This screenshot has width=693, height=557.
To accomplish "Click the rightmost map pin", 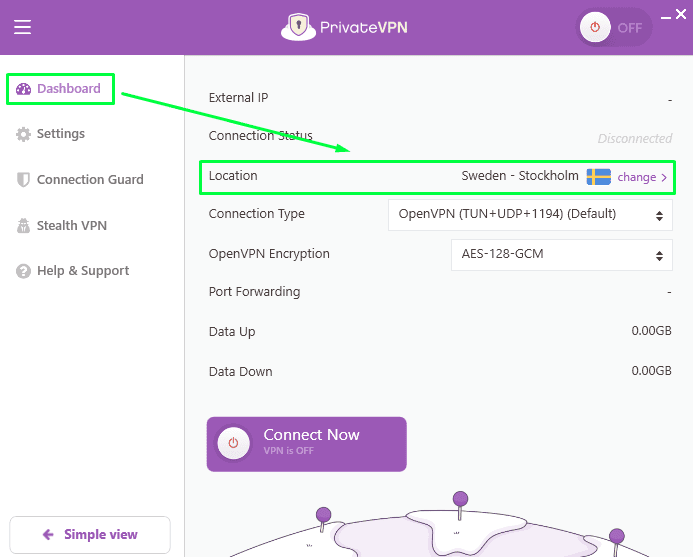I will coord(617,542).
